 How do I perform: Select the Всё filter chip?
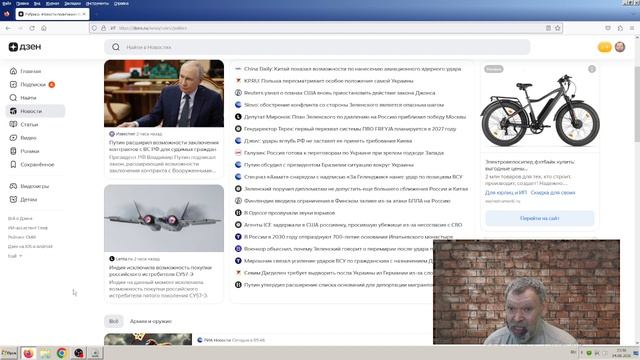click(x=113, y=321)
